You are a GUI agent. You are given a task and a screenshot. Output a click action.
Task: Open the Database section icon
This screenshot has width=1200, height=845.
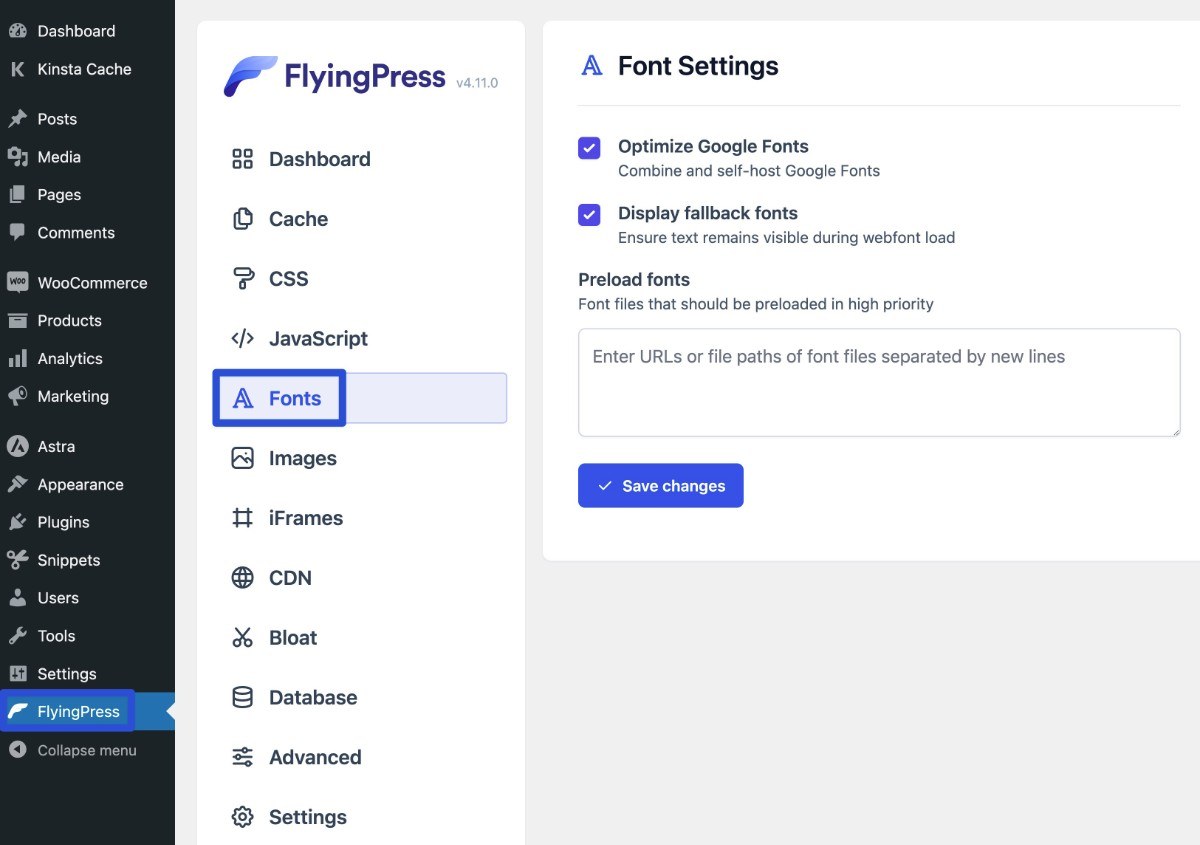click(242, 697)
